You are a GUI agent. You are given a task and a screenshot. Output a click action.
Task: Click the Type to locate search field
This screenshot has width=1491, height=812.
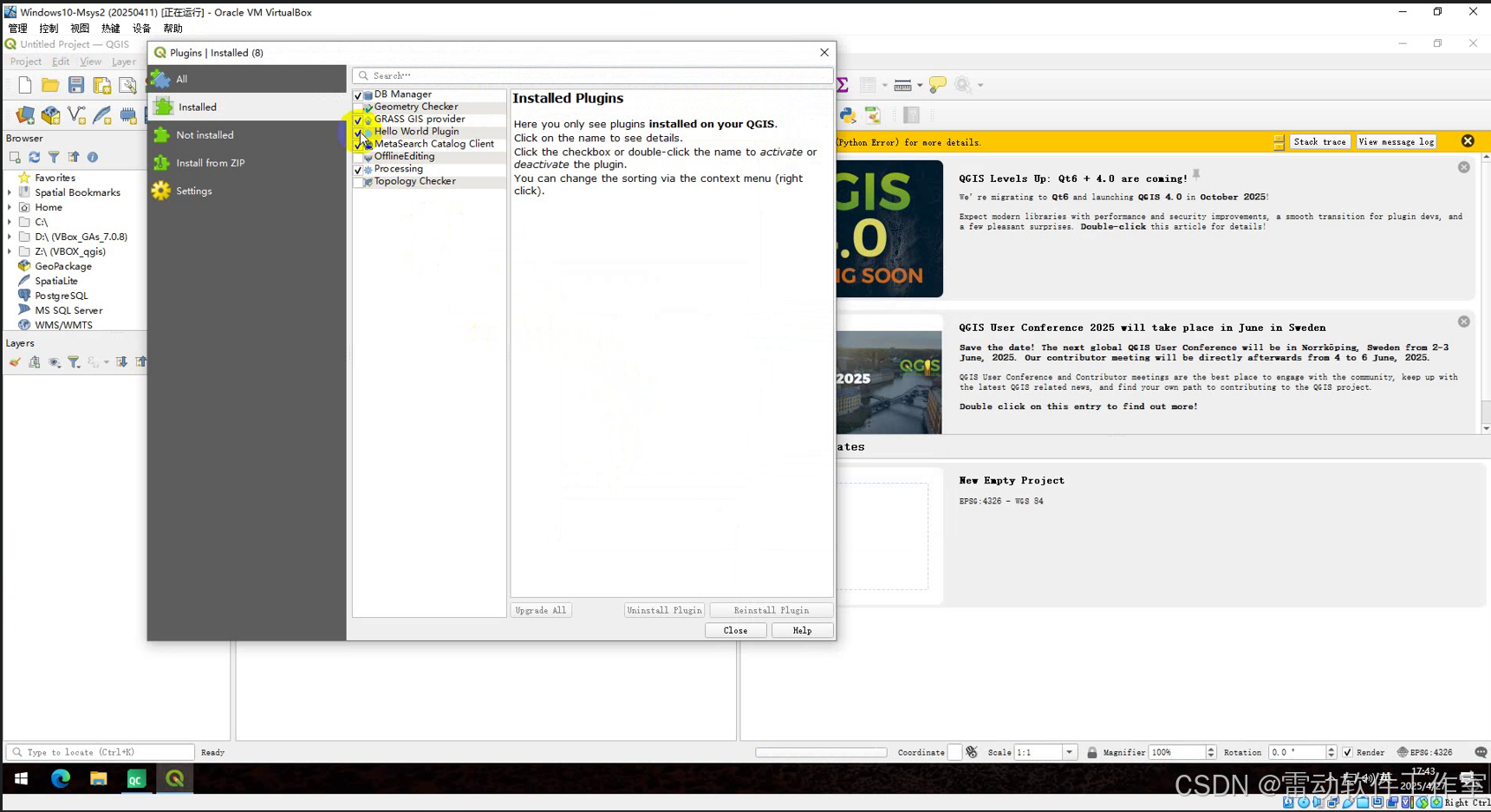100,752
